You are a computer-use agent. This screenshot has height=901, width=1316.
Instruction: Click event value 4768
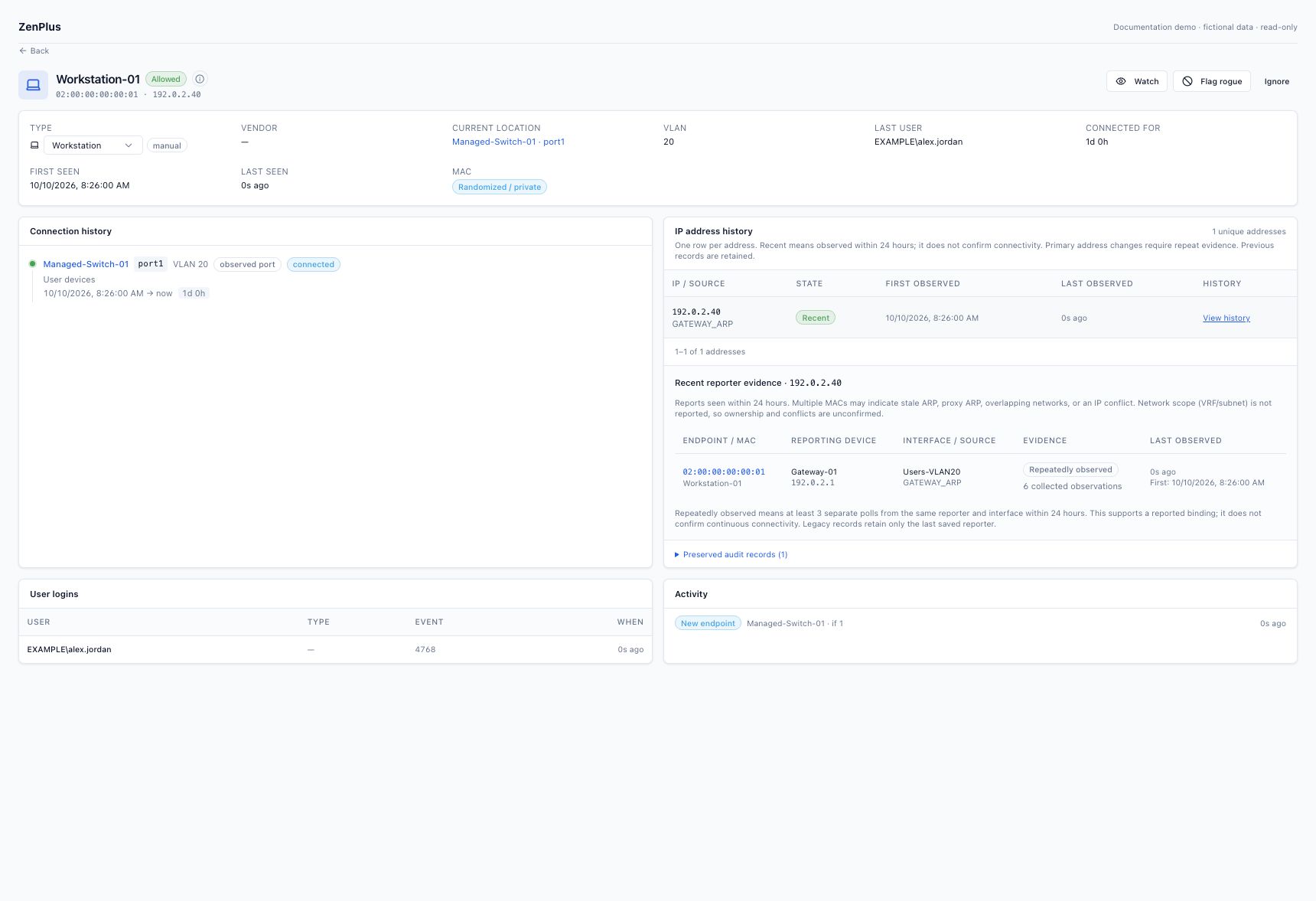425,649
